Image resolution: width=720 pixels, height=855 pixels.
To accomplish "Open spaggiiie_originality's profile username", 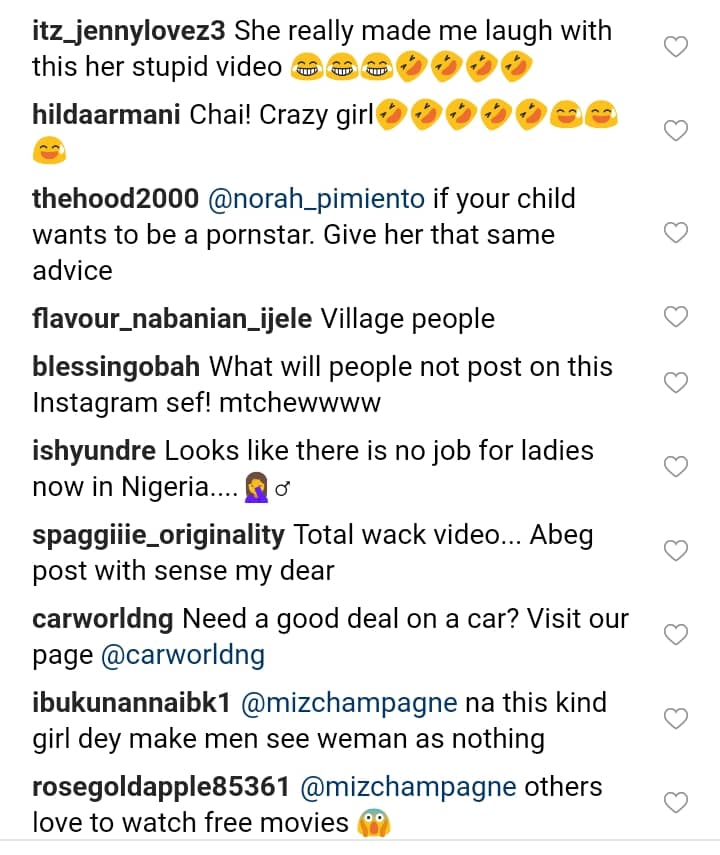I will pos(158,535).
